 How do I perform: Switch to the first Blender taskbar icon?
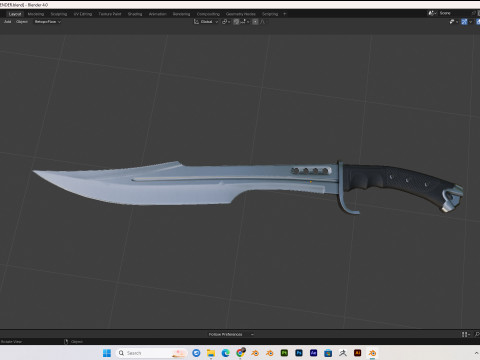255,353
